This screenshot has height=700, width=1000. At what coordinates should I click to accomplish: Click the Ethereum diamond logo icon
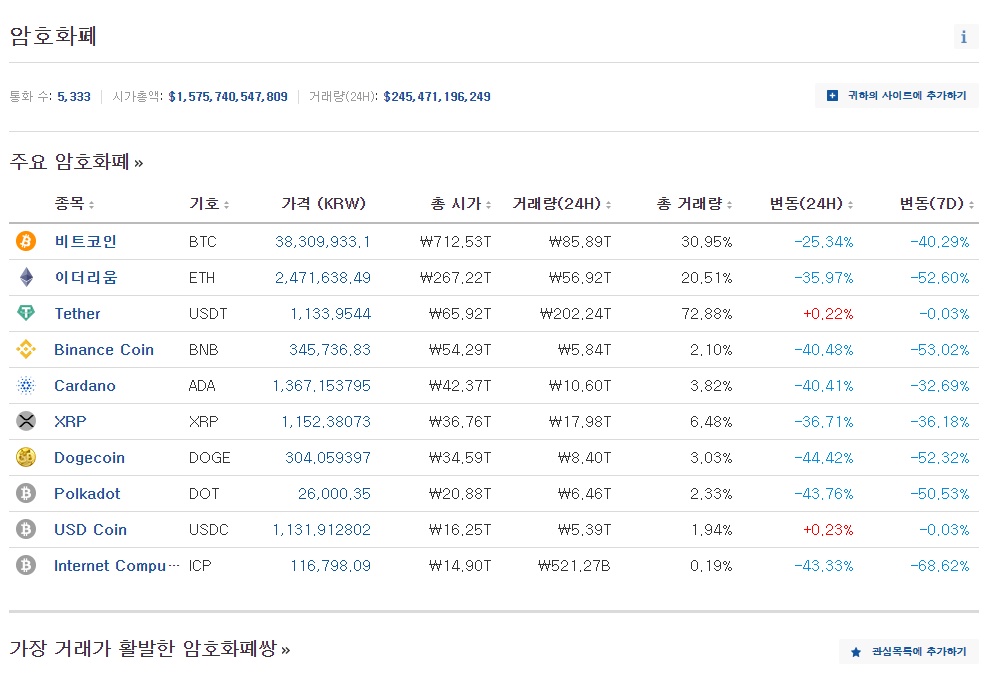pos(26,277)
